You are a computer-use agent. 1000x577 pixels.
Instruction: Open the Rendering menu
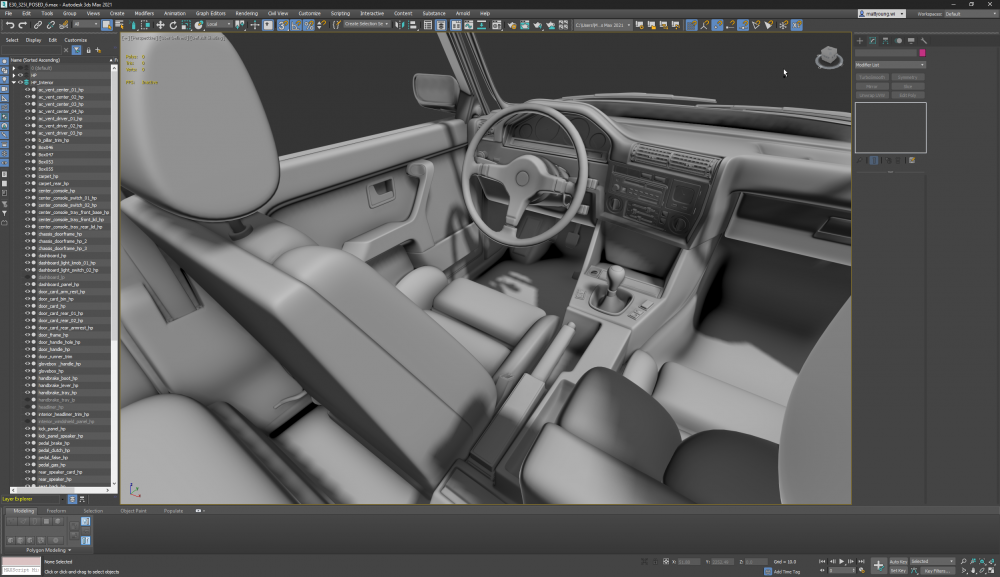[246, 13]
